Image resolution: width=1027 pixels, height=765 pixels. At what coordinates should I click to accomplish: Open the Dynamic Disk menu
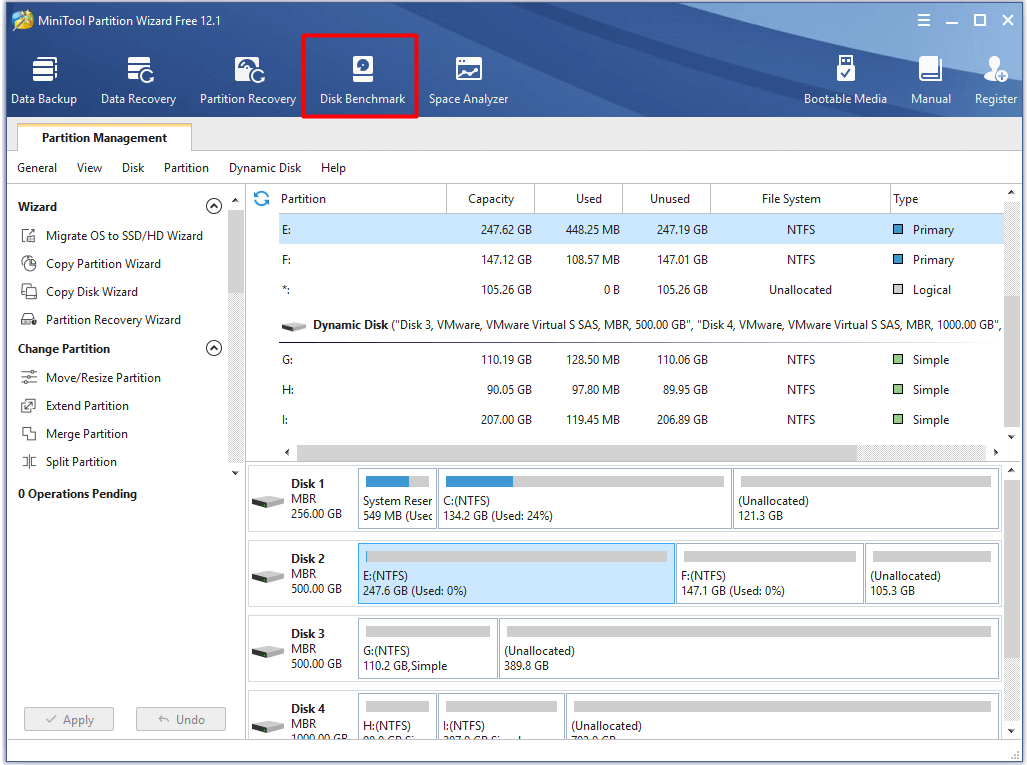coord(265,168)
